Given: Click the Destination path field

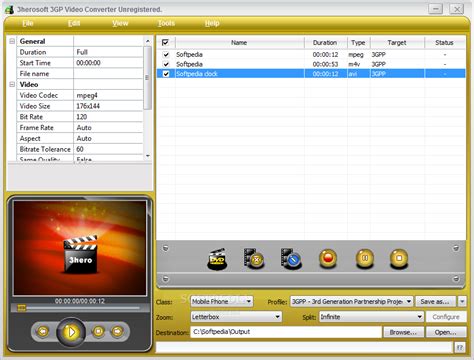Looking at the screenshot, I should coord(286,332).
